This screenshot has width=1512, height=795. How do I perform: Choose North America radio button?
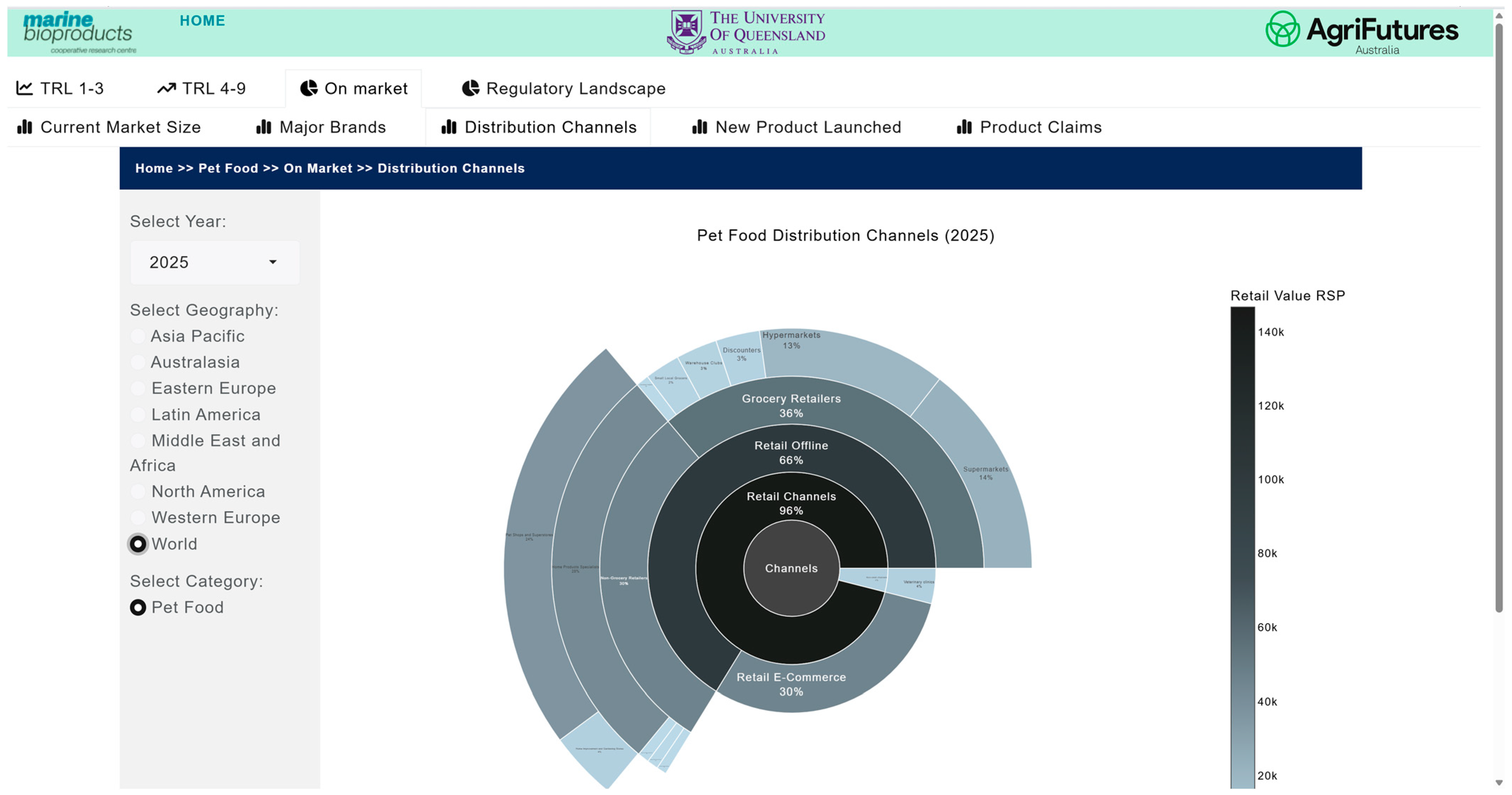click(x=138, y=491)
